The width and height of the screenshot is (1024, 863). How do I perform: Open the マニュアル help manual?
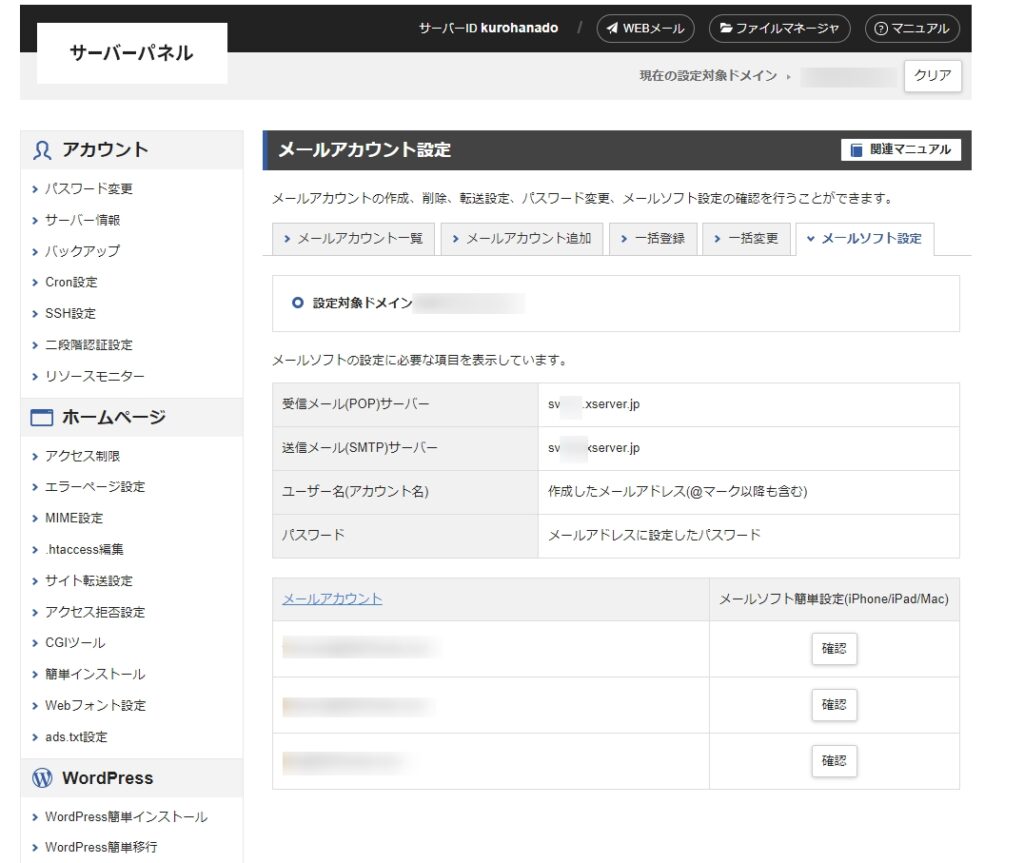coord(911,29)
